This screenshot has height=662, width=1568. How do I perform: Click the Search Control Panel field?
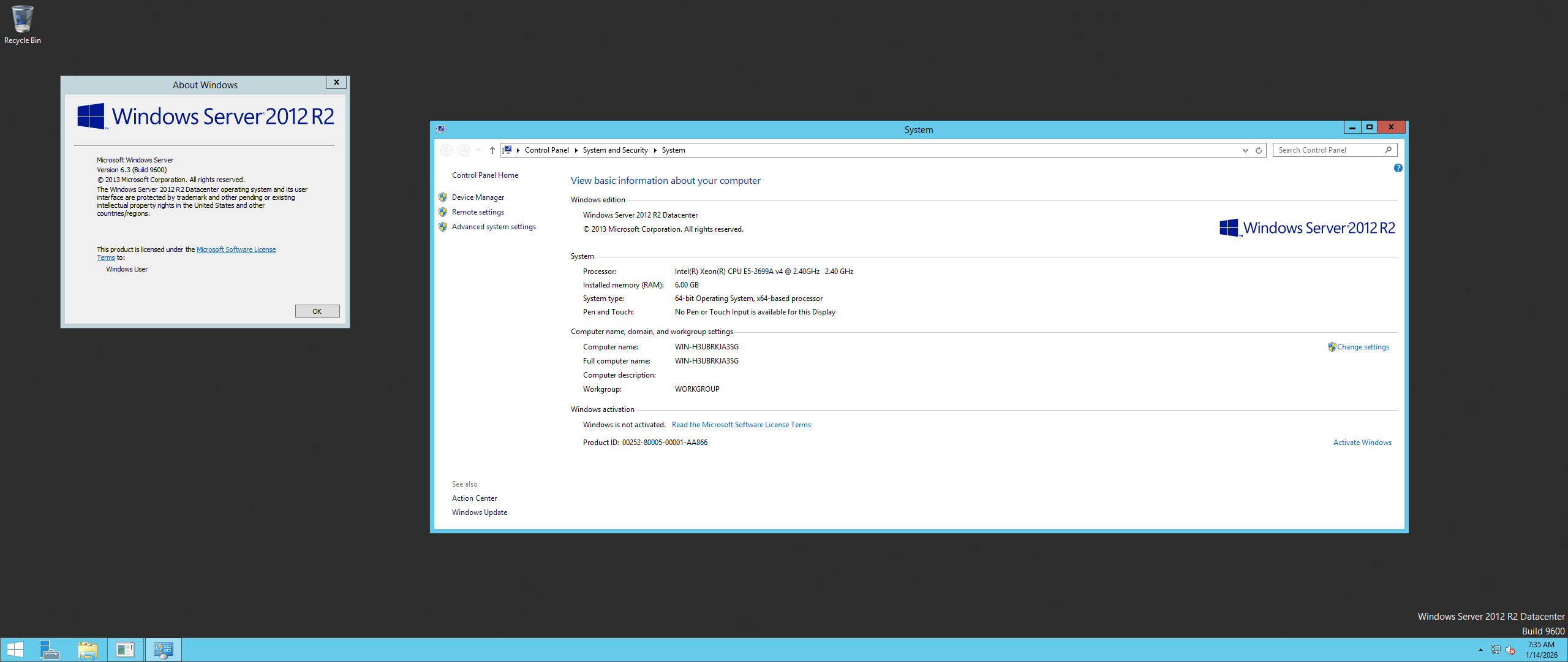point(1329,150)
